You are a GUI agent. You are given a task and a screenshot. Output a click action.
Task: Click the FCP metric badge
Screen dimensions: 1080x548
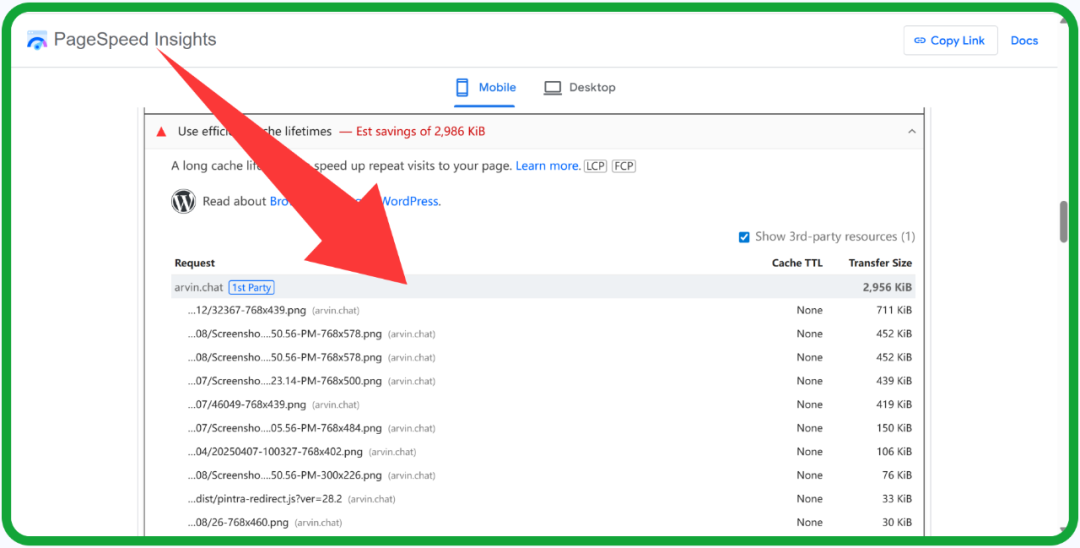pyautogui.click(x=624, y=166)
